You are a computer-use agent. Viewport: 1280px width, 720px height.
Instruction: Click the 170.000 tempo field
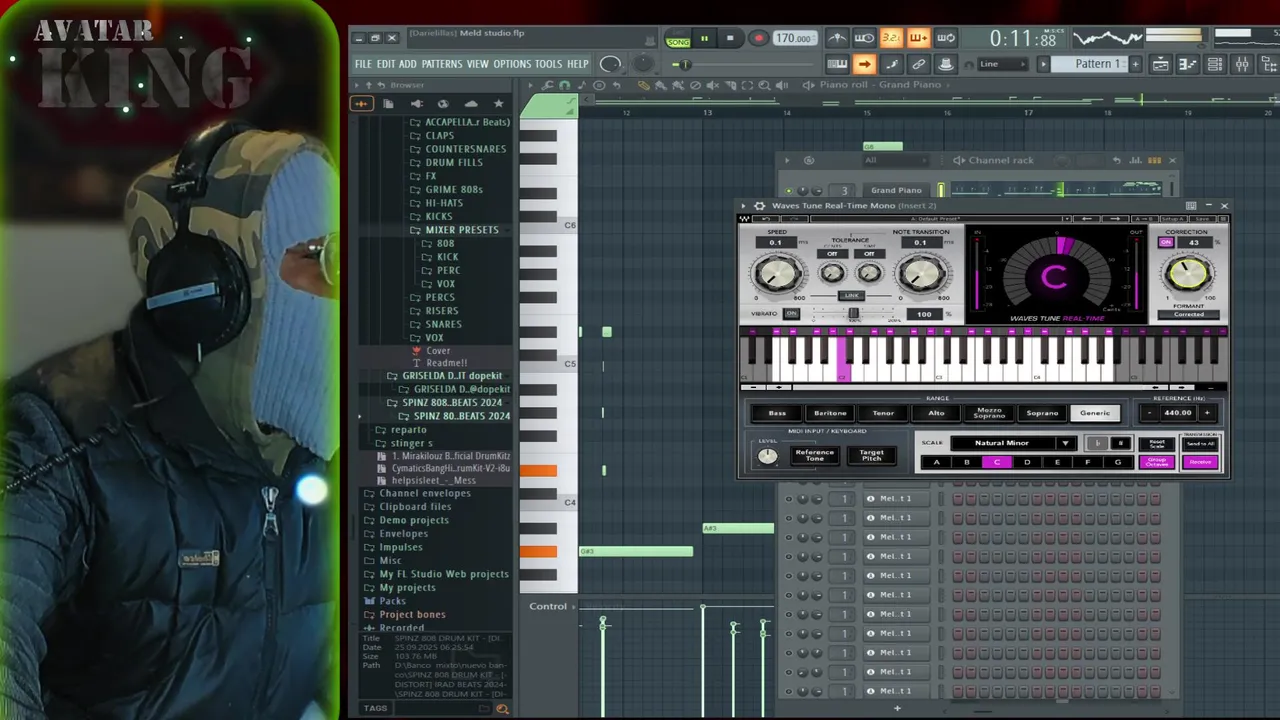(793, 39)
